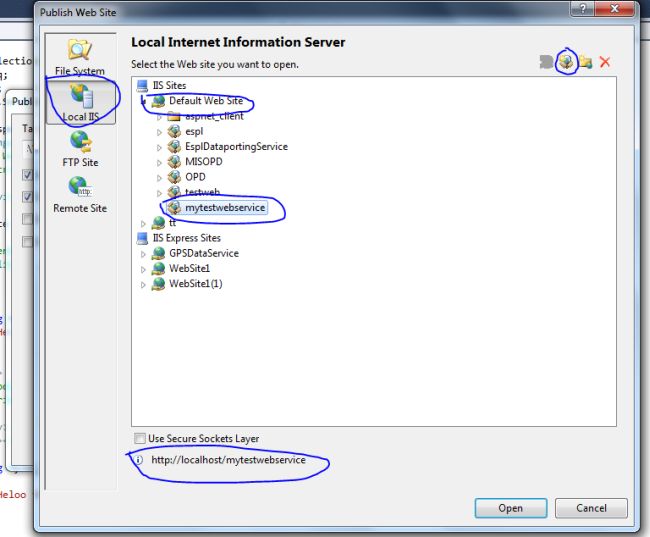This screenshot has height=537, width=650.
Task: Click the Cancel button
Action: click(591, 508)
